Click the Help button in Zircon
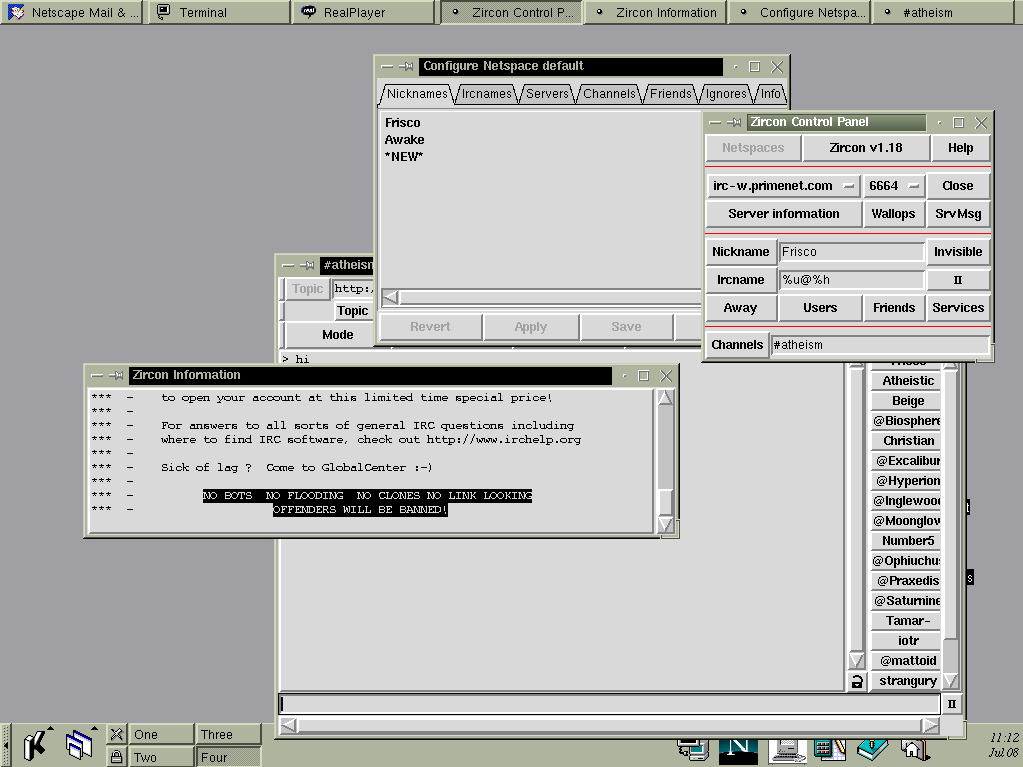The height and width of the screenshot is (767, 1023). [x=960, y=148]
